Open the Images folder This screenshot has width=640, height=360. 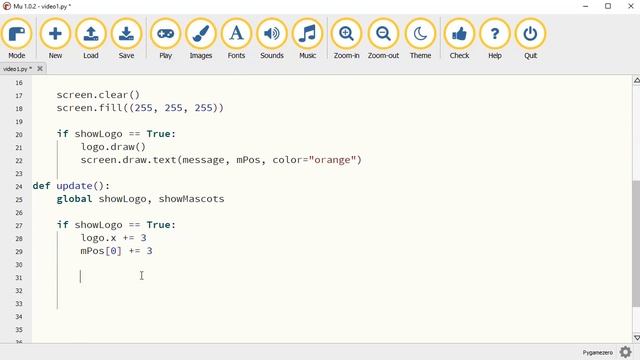(200, 39)
